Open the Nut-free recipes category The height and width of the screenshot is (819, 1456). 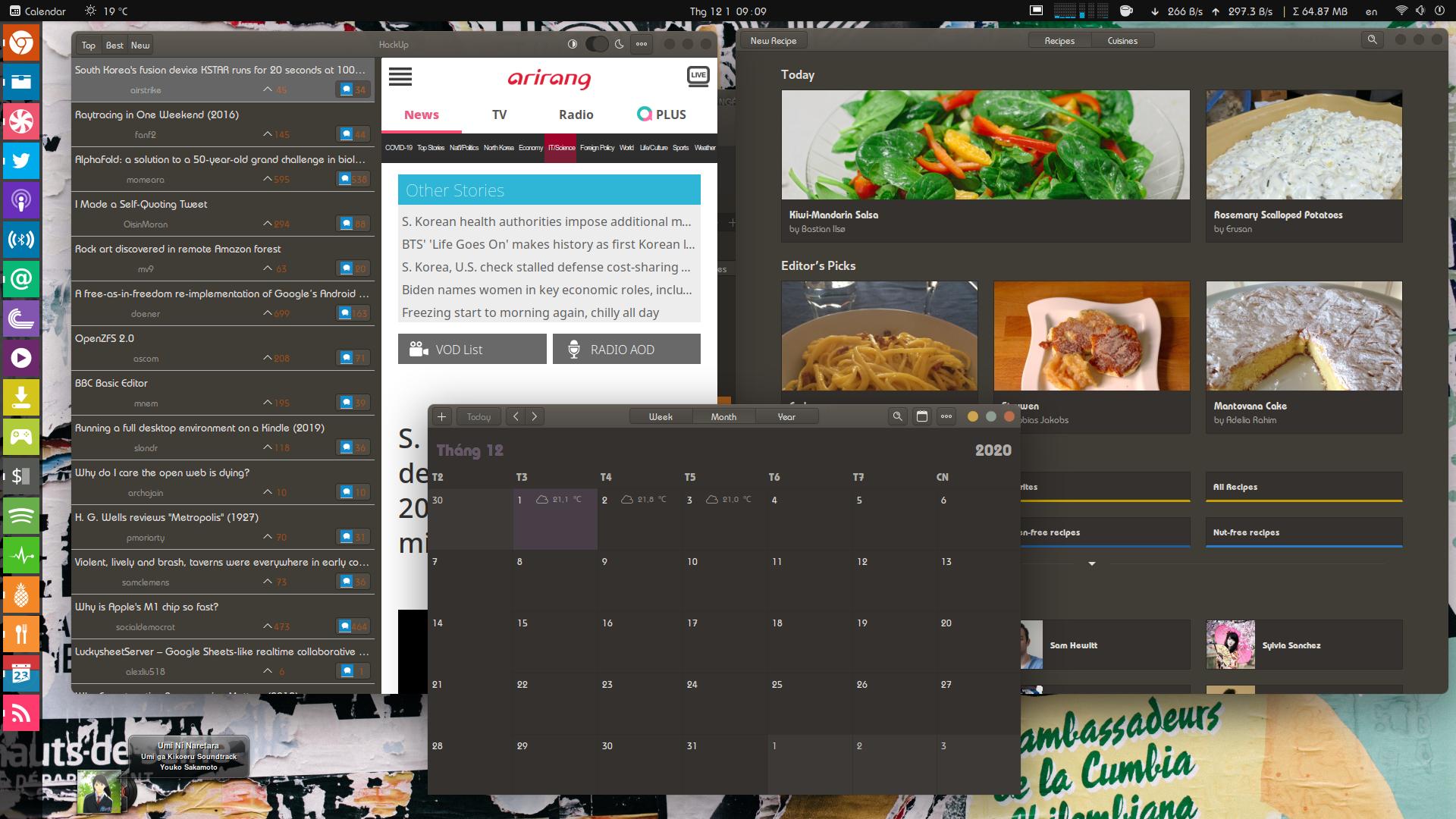1304,532
